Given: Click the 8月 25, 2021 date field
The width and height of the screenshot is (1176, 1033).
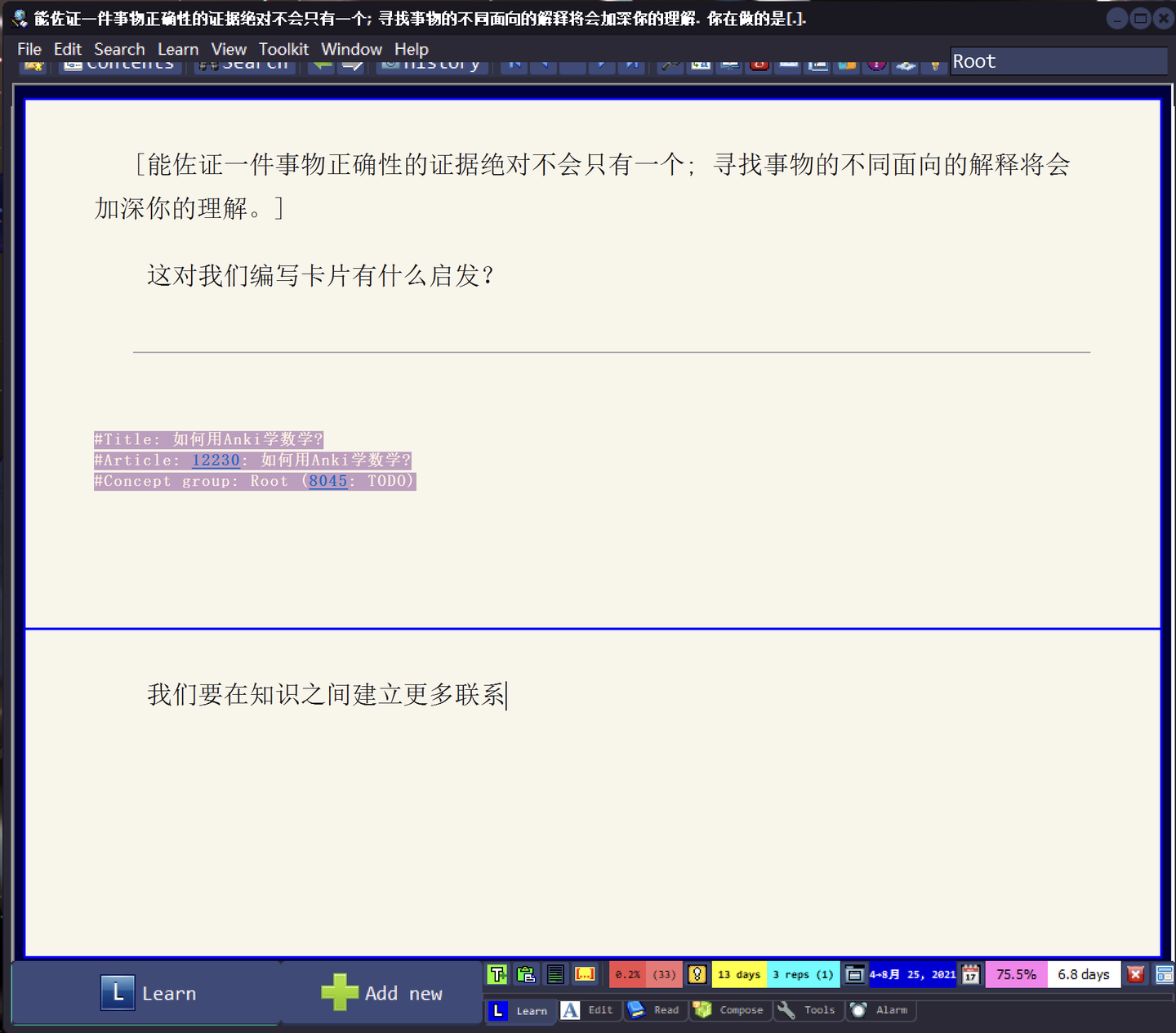Looking at the screenshot, I should [x=912, y=974].
